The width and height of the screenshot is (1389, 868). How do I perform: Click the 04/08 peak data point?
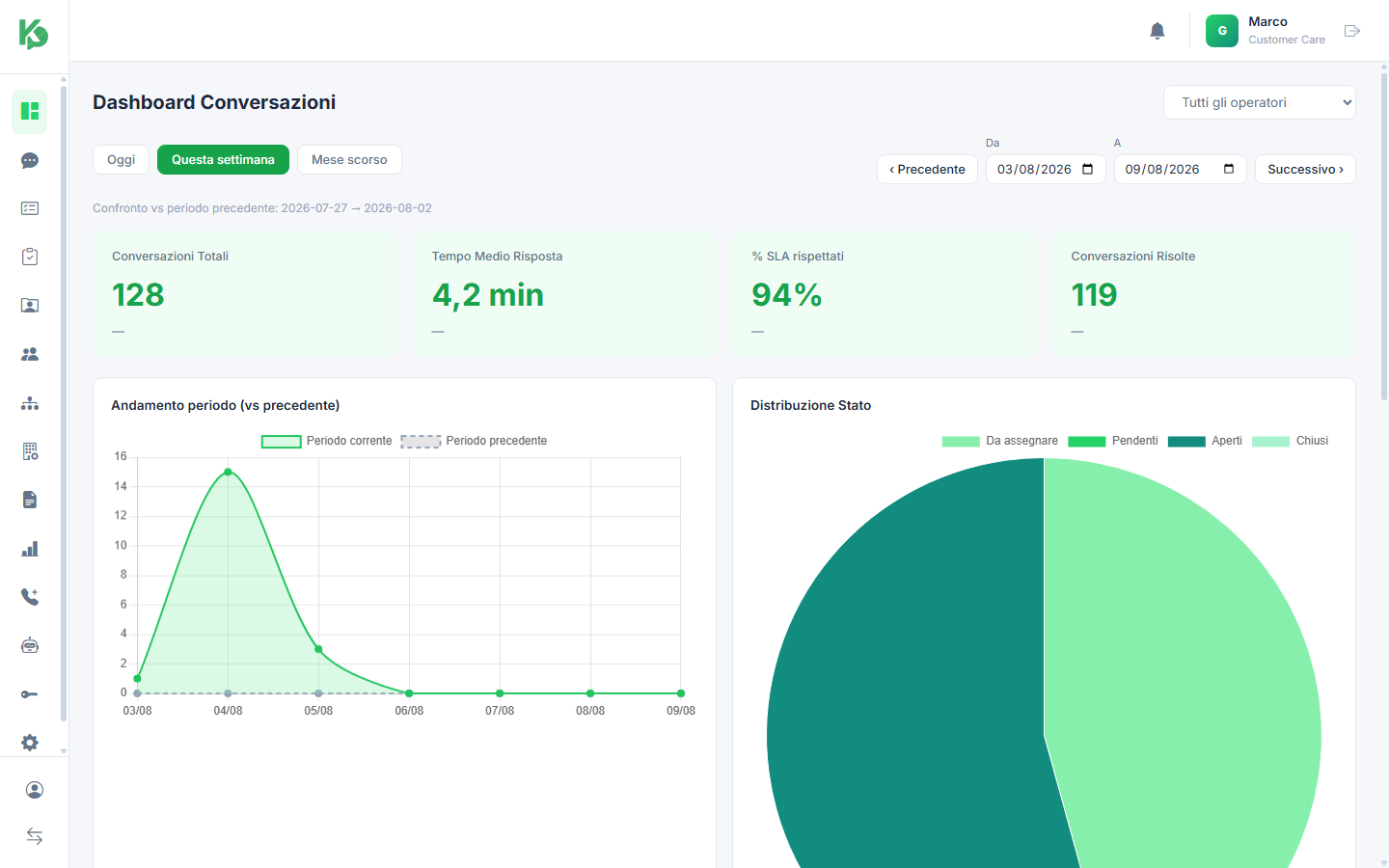coord(228,472)
